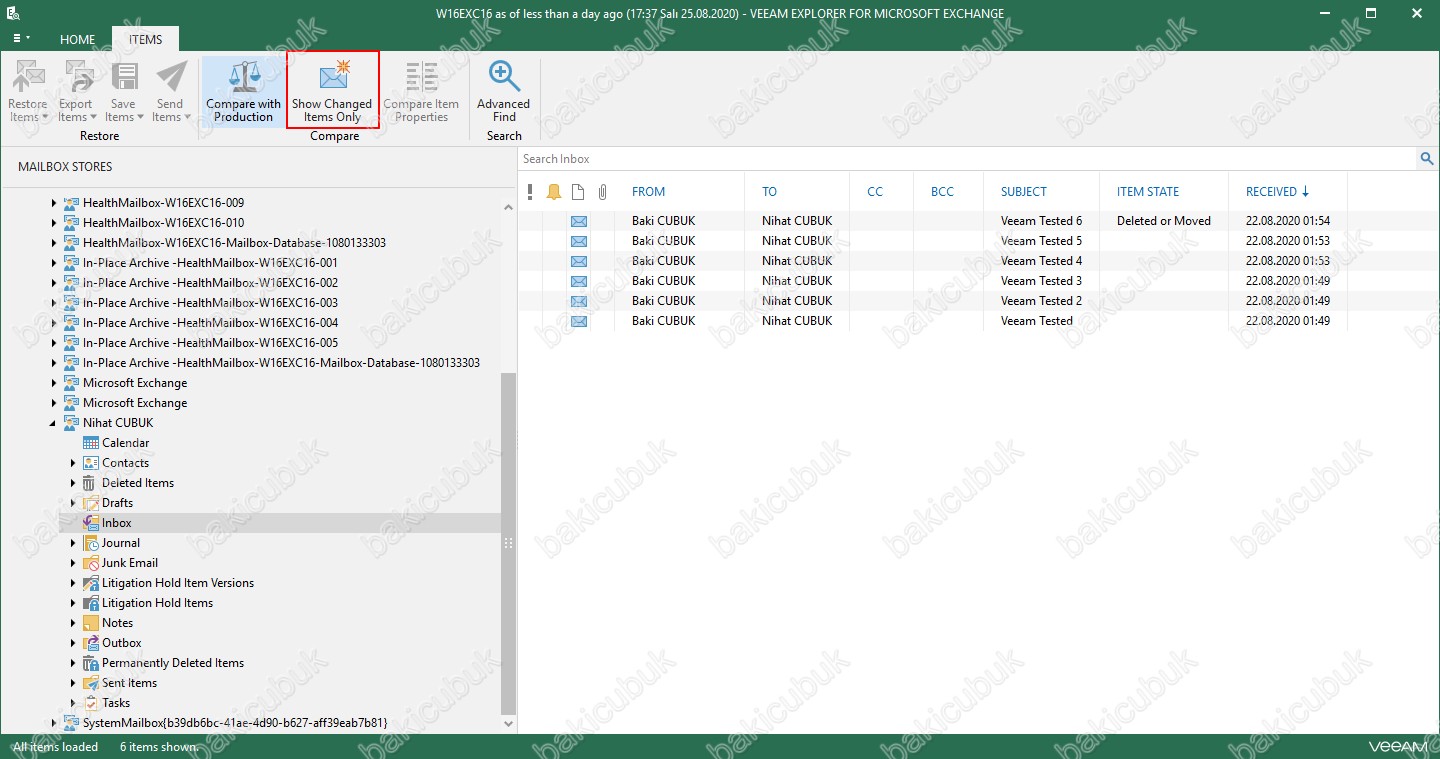This screenshot has width=1440, height=759.
Task: Expand the Contacts folder
Action: 73,463
